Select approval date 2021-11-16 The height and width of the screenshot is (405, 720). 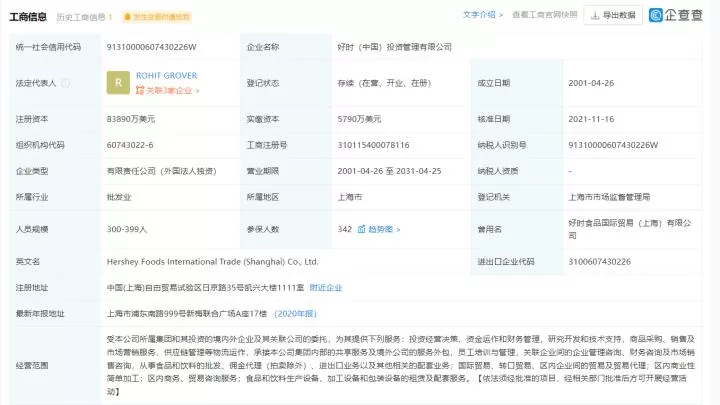(x=591, y=119)
